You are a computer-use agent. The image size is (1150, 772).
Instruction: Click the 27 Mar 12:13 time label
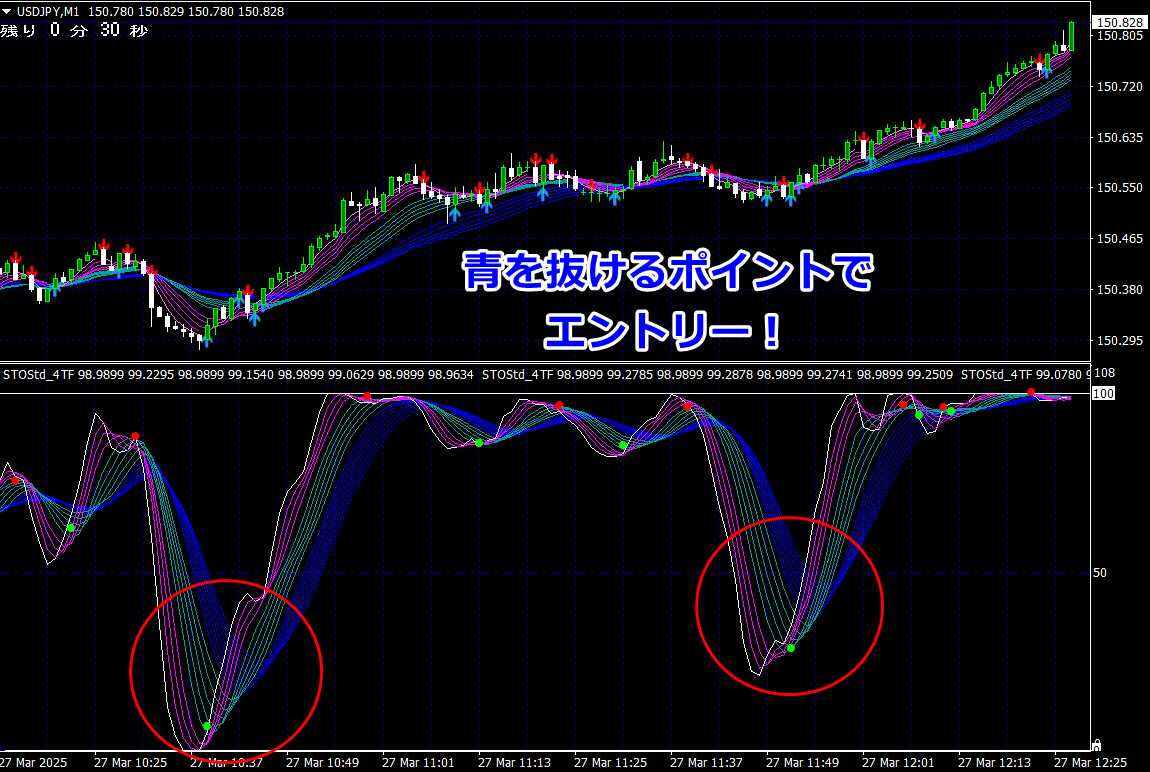tap(995, 762)
